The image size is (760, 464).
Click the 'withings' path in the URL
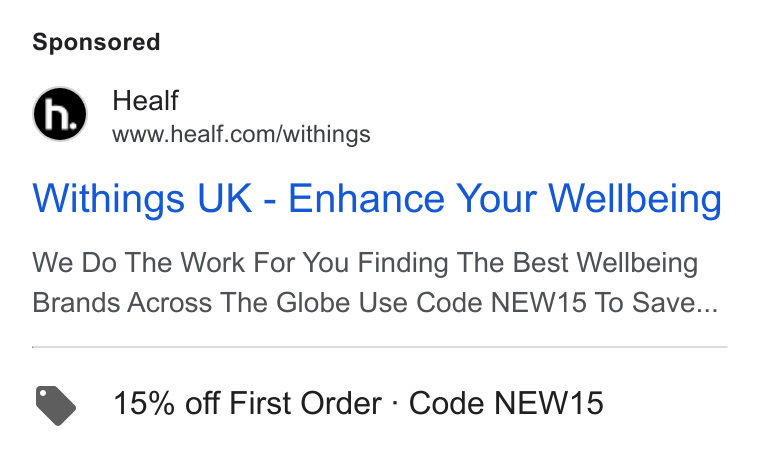click(327, 134)
